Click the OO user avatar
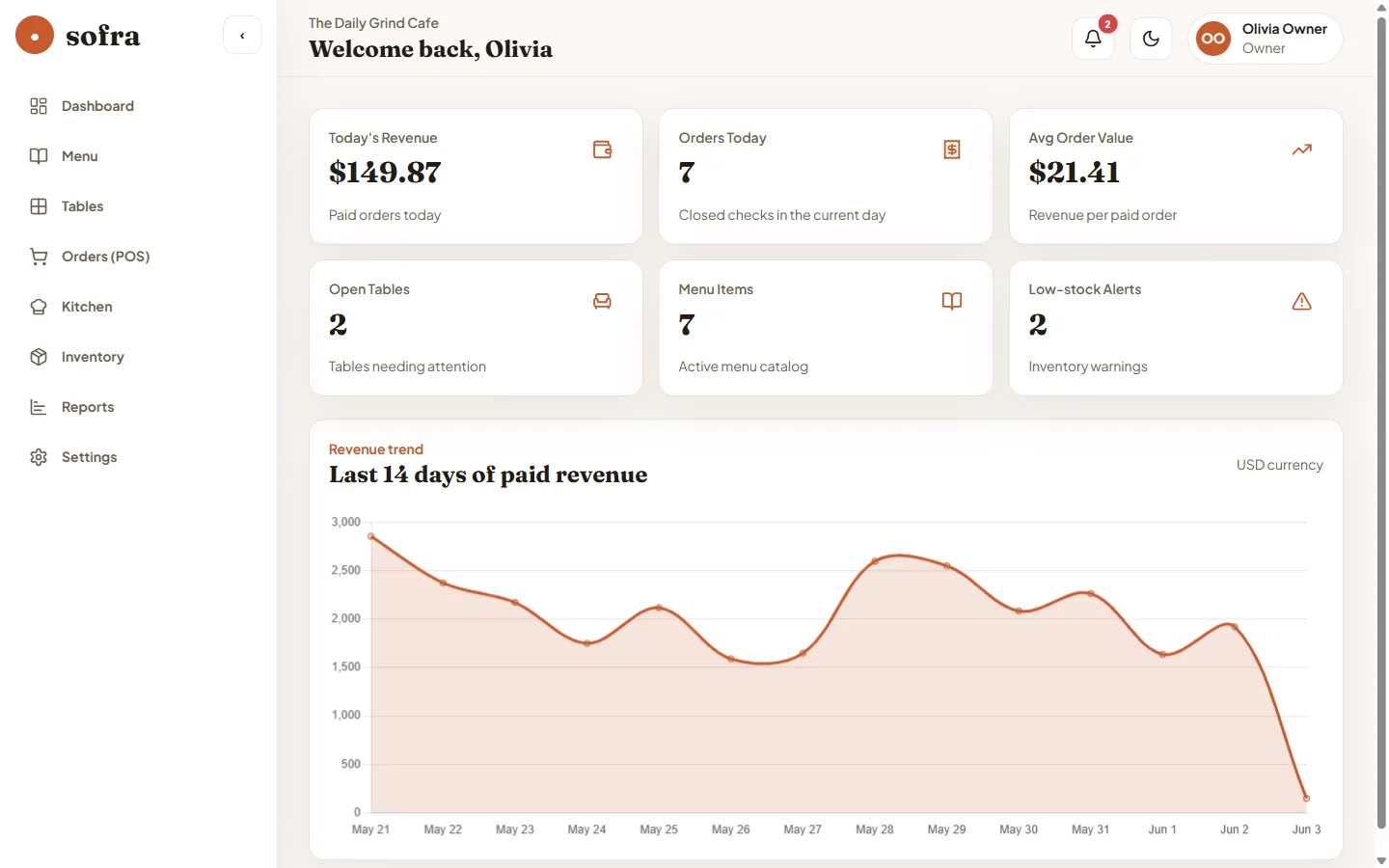Screen dimensions: 1389x868 (x=1213, y=39)
